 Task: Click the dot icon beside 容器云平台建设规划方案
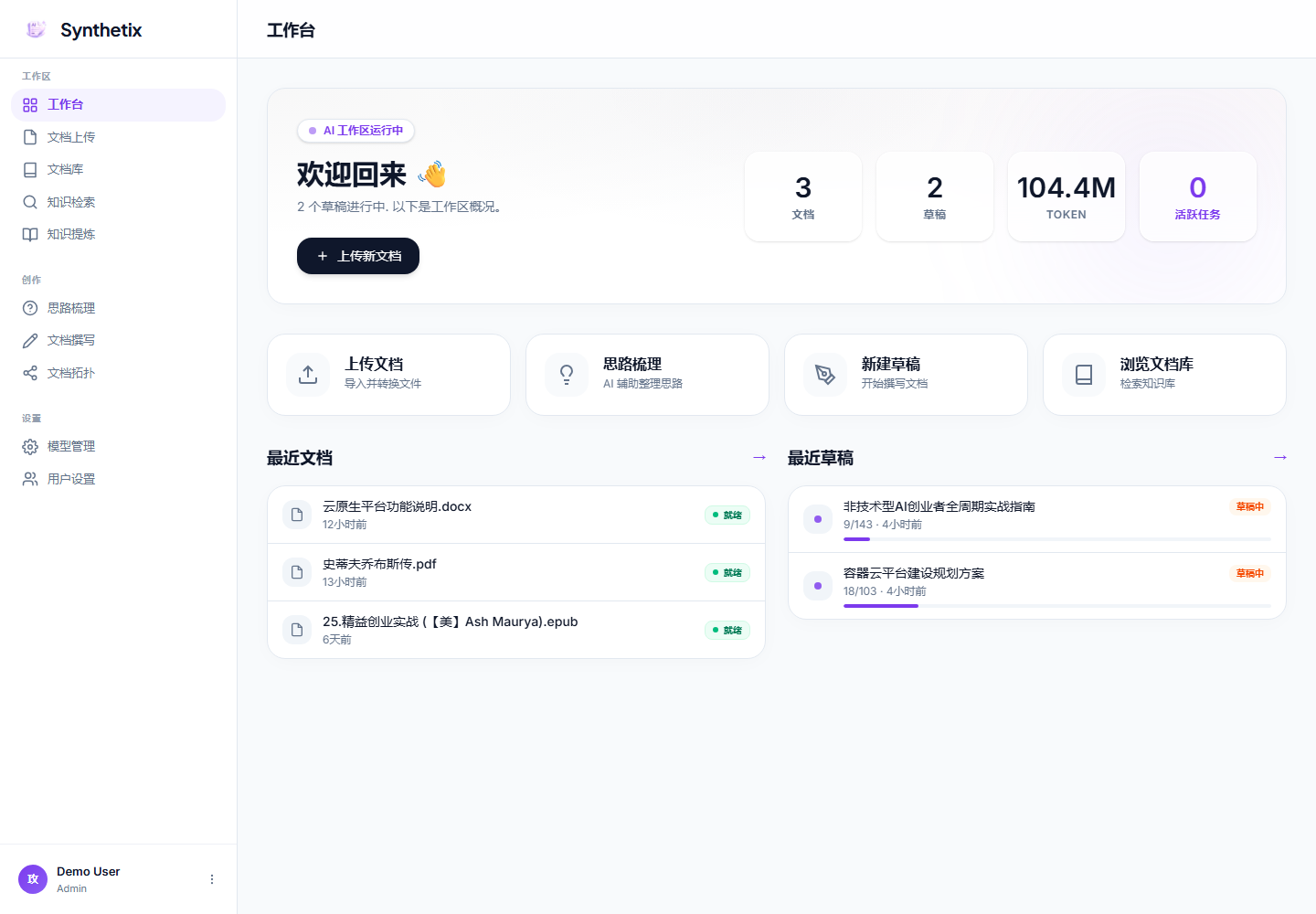point(818,586)
